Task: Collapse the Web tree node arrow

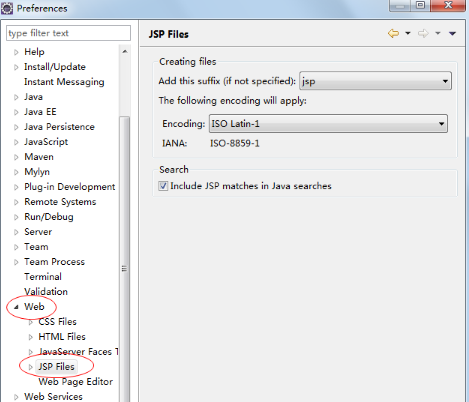Action: click(x=16, y=307)
